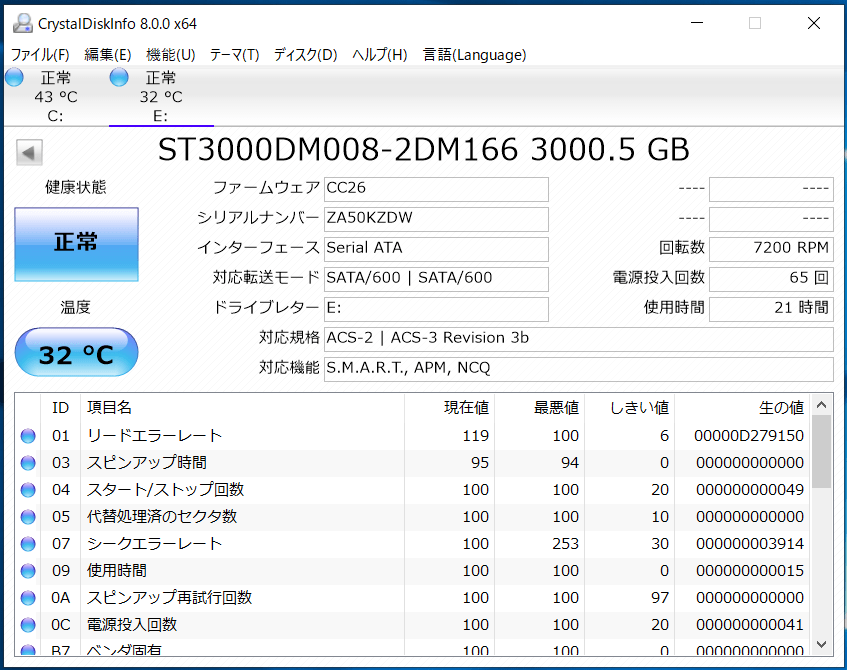Select the 代替処理済のセクタ数 attribute row
This screenshot has height=670, width=847.
pyautogui.click(x=412, y=517)
